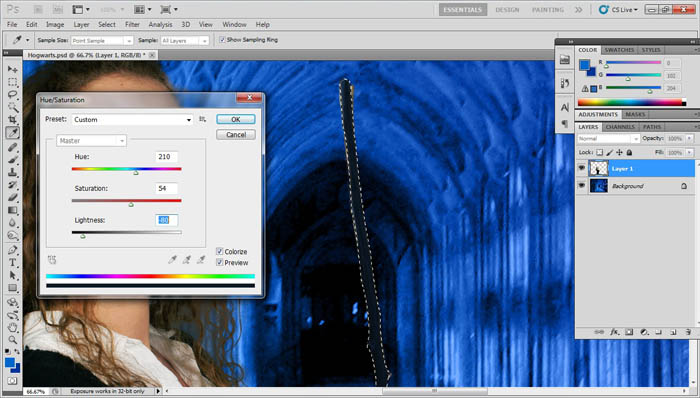Image resolution: width=700 pixels, height=398 pixels.
Task: Expand the CS Live menu
Action: pos(619,9)
